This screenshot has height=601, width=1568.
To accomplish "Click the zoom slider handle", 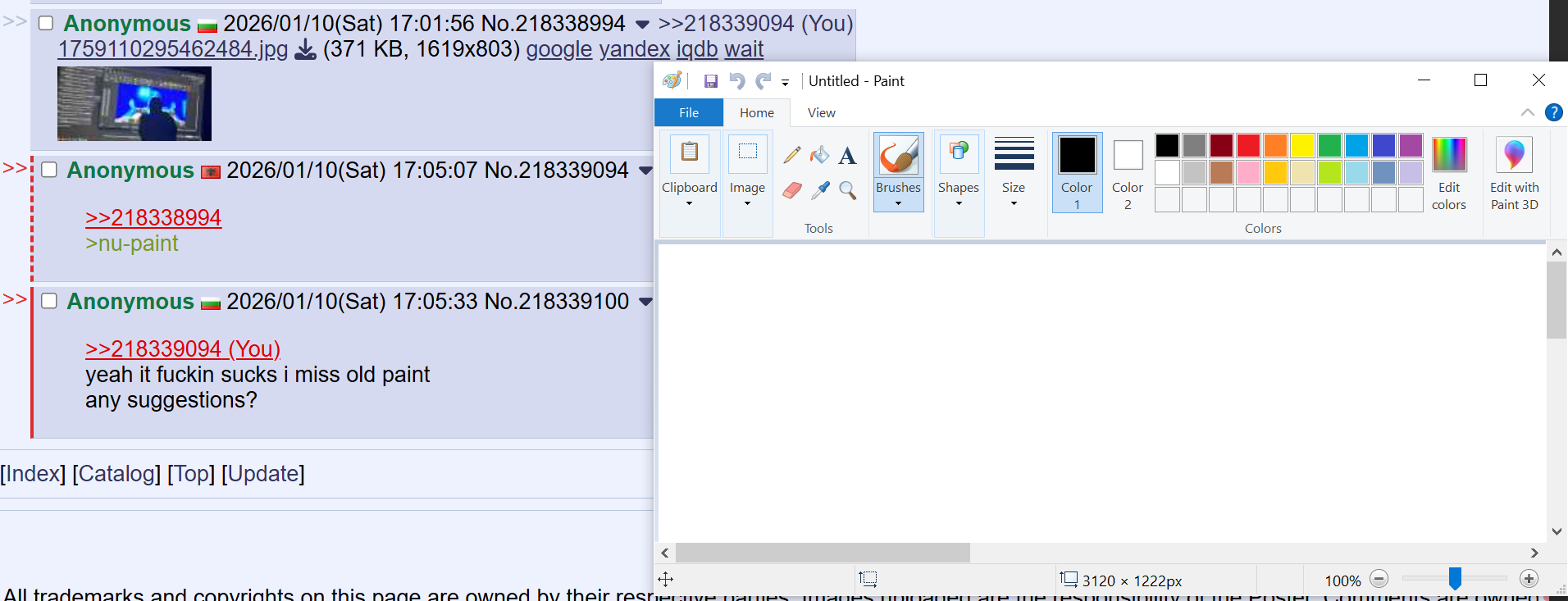I will click(1455, 579).
